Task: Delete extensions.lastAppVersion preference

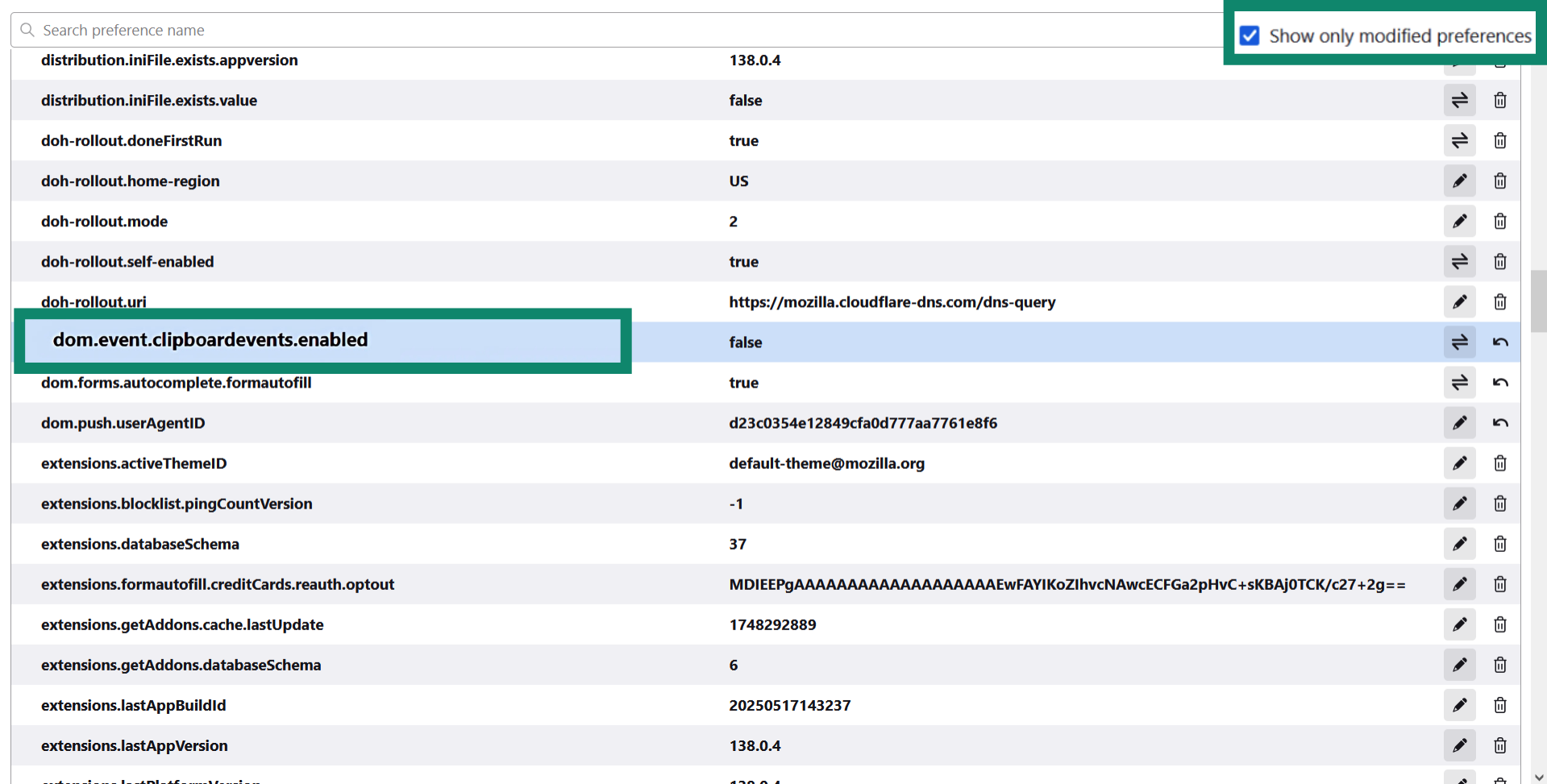Action: tap(1499, 745)
